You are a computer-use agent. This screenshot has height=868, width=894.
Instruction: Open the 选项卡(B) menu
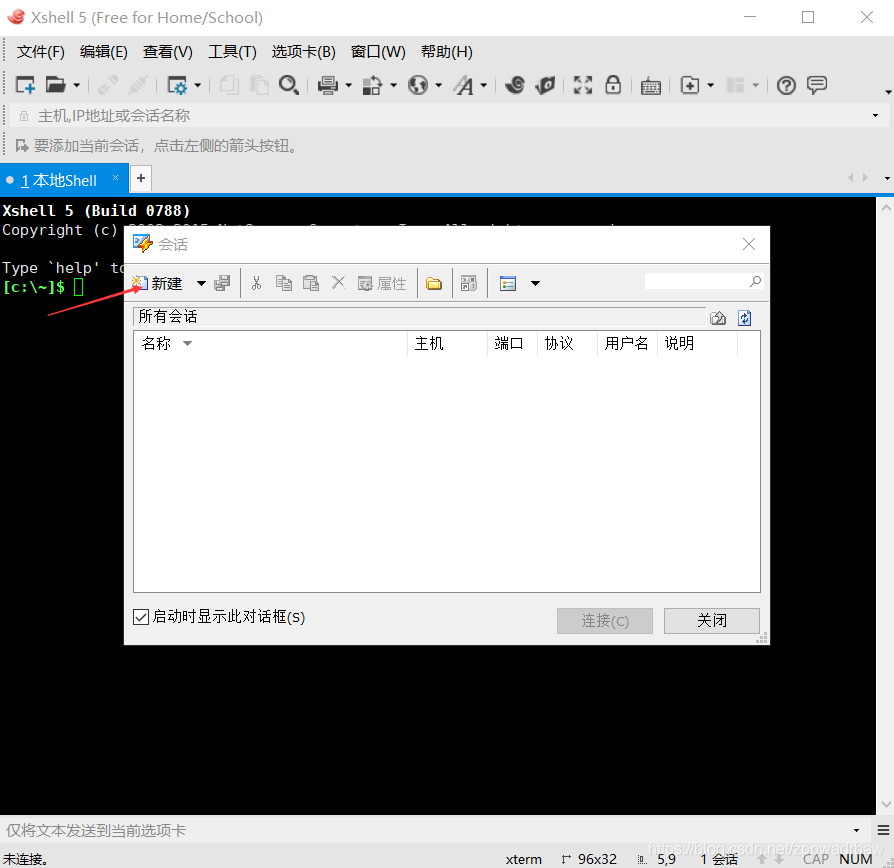coord(303,52)
